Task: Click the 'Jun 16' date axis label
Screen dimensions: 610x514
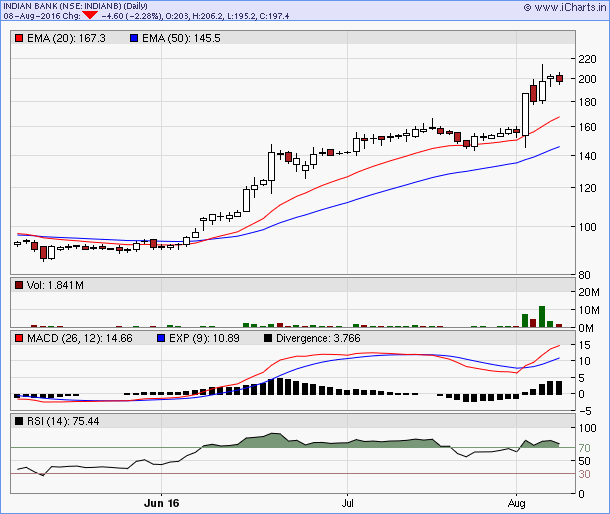Action: click(x=161, y=503)
